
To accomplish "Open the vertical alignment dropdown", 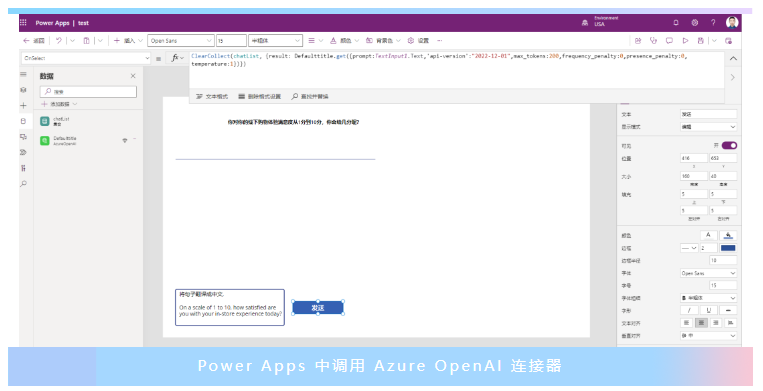I will pos(708,336).
